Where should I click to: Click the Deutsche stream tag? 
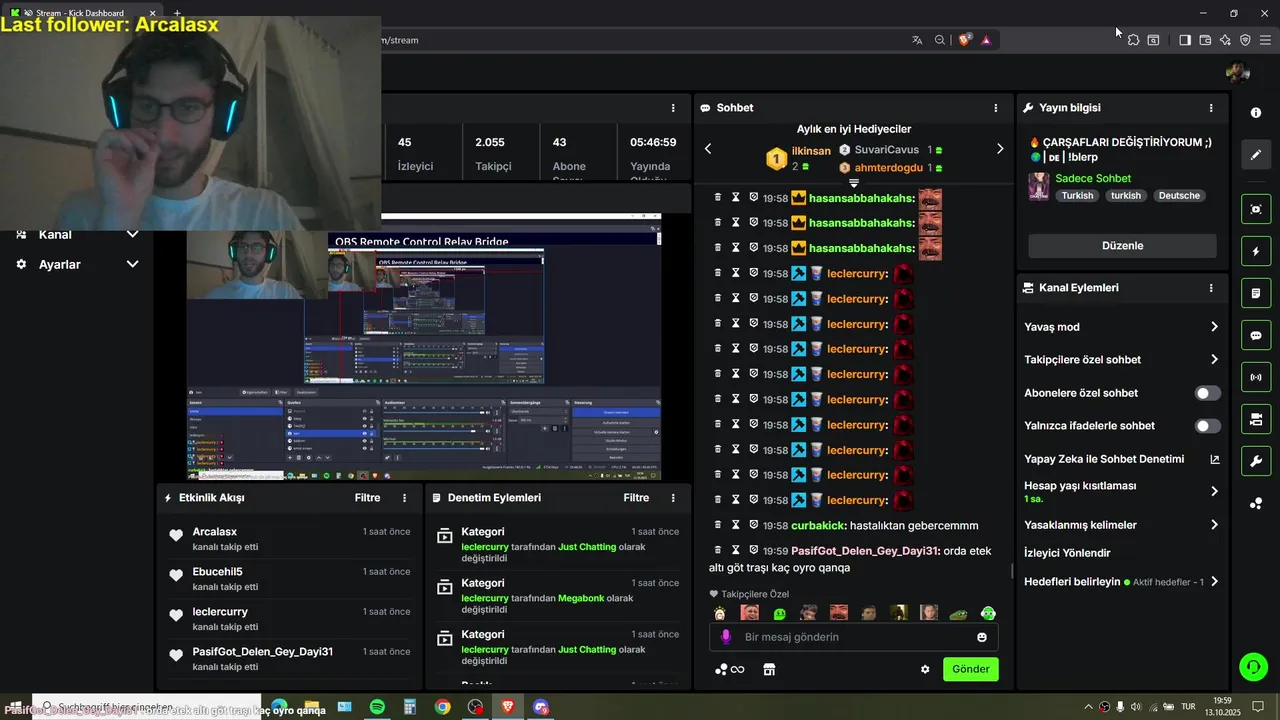pos(1179,196)
